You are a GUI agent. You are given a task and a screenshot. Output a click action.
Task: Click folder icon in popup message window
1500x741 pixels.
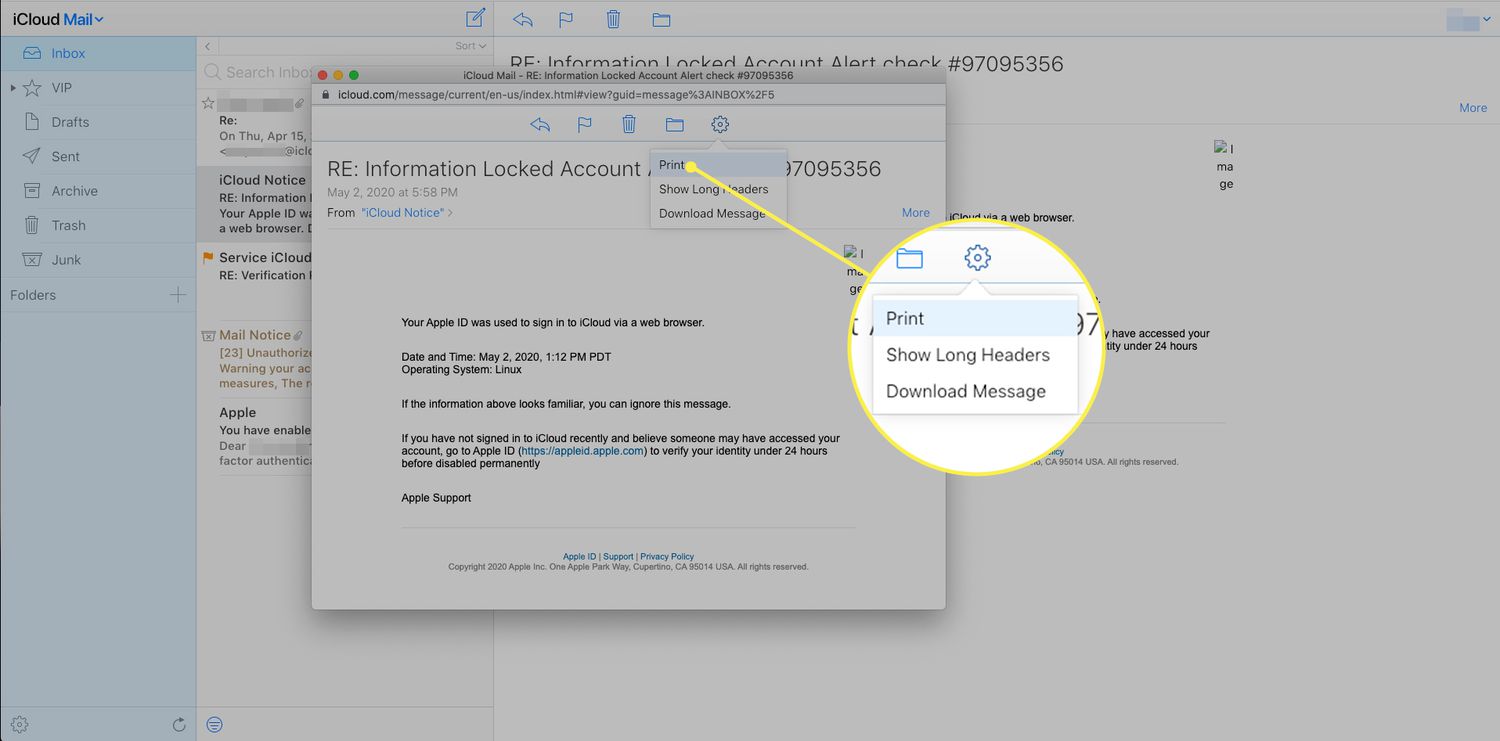674,124
